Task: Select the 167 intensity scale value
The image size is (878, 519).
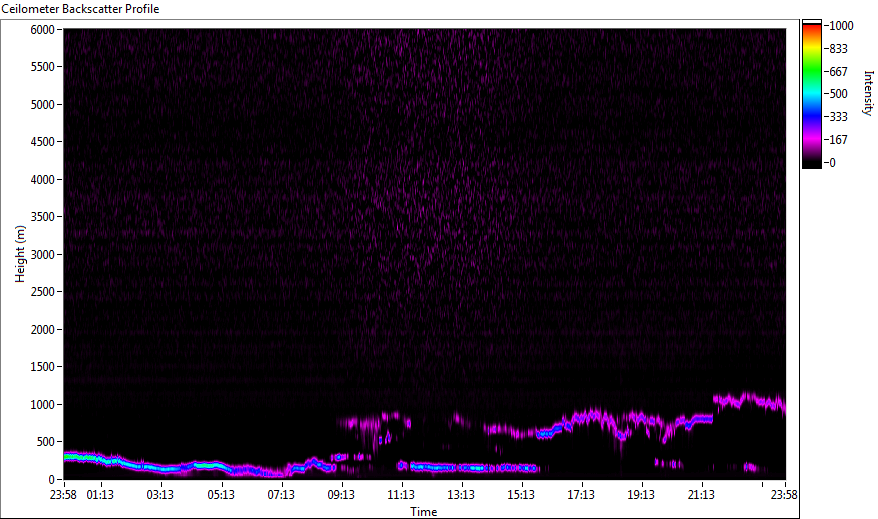Action: 838,140
